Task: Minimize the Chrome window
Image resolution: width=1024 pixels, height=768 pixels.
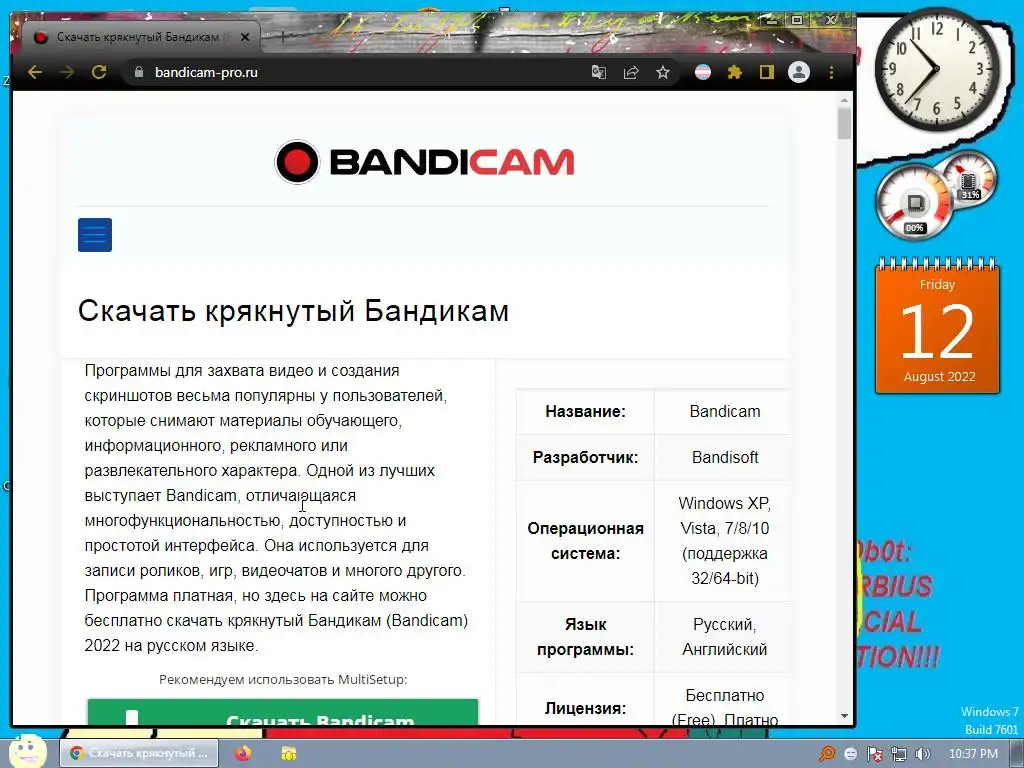Action: (x=771, y=21)
